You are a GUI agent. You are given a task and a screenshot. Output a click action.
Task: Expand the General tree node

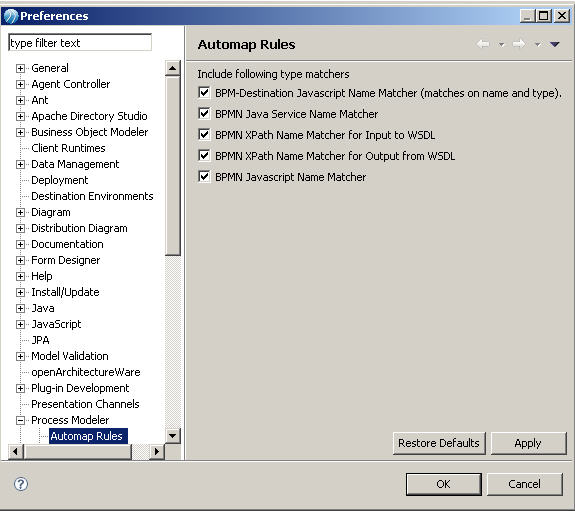click(20, 68)
